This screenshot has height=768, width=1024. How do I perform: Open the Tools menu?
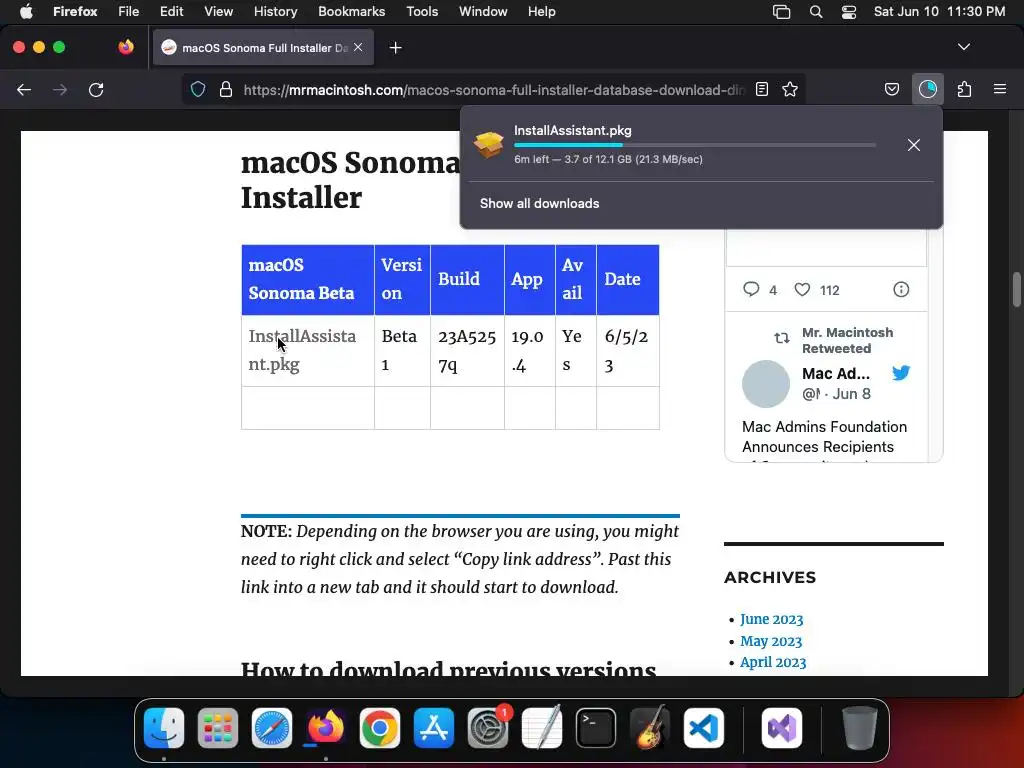pos(422,12)
